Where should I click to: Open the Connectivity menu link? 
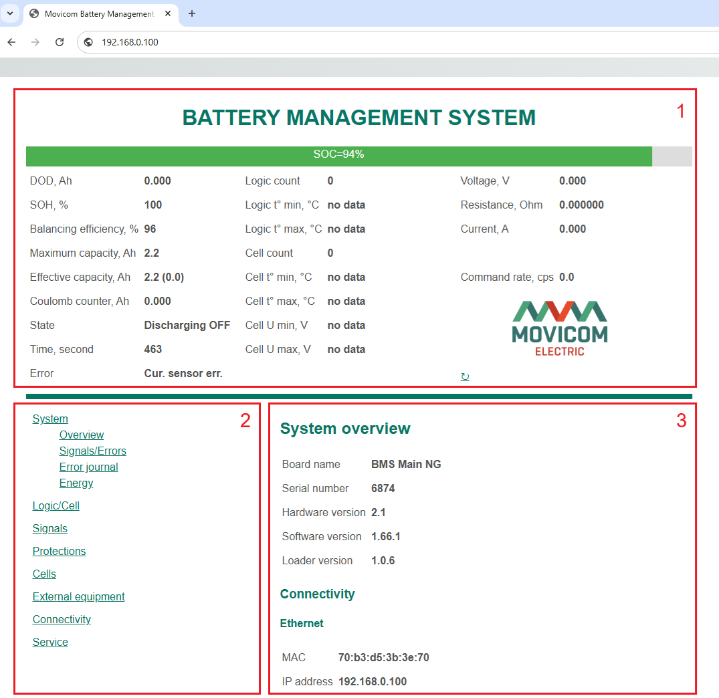(x=61, y=620)
